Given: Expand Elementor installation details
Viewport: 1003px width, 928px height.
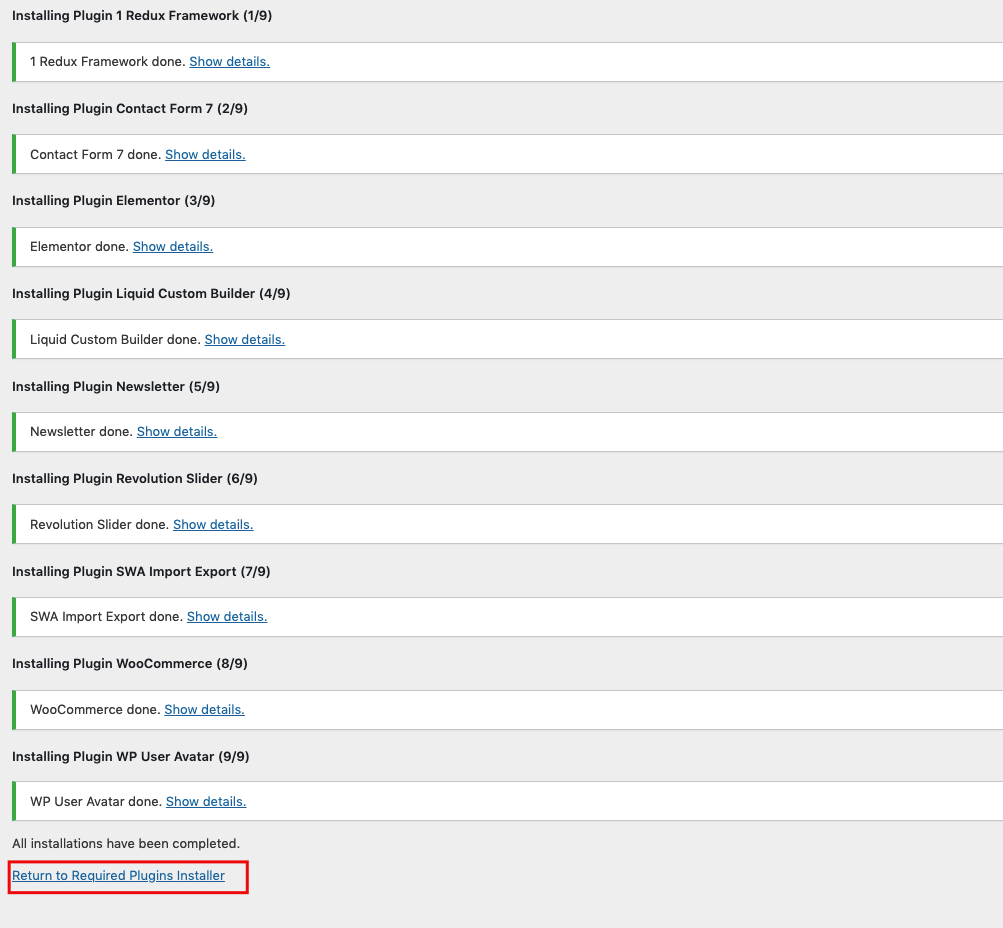Looking at the screenshot, I should 173,247.
